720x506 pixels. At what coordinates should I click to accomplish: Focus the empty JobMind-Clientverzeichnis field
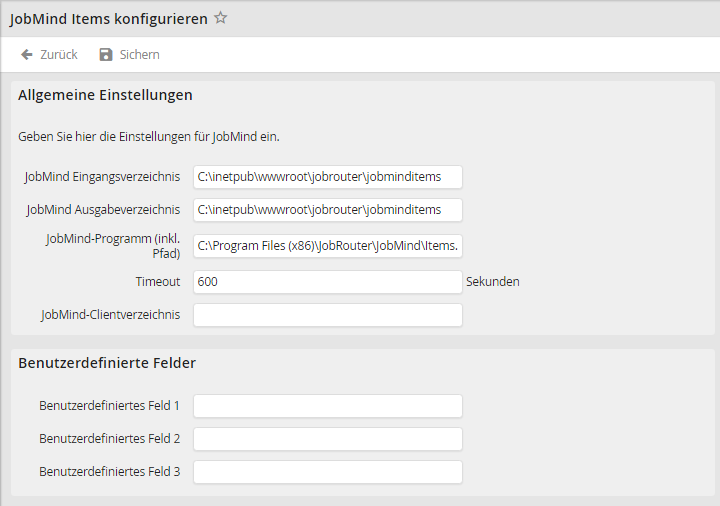(x=327, y=315)
